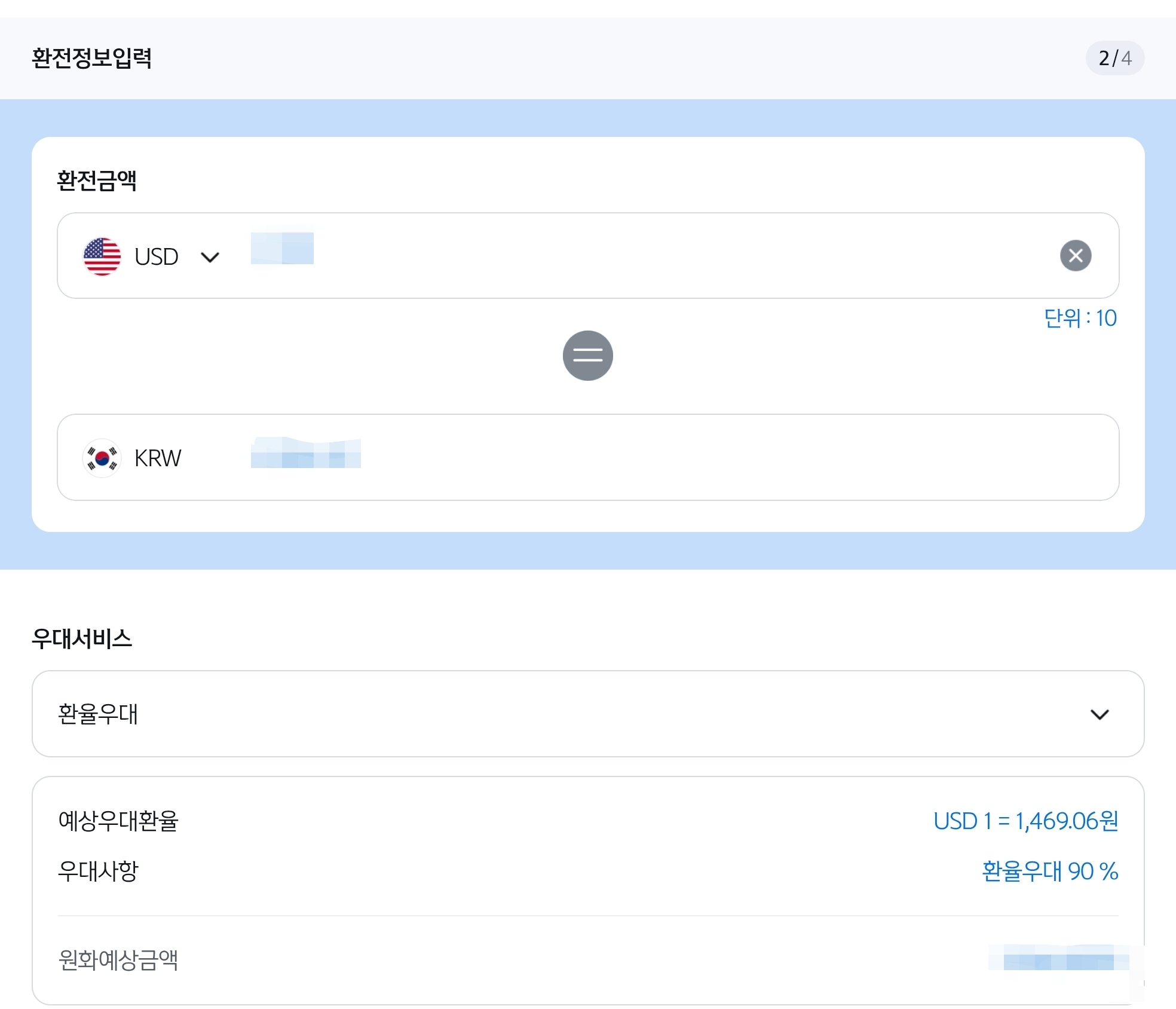Image resolution: width=1176 pixels, height=1009 pixels.
Task: Expand the 환율우대 dropdown
Action: [587, 714]
